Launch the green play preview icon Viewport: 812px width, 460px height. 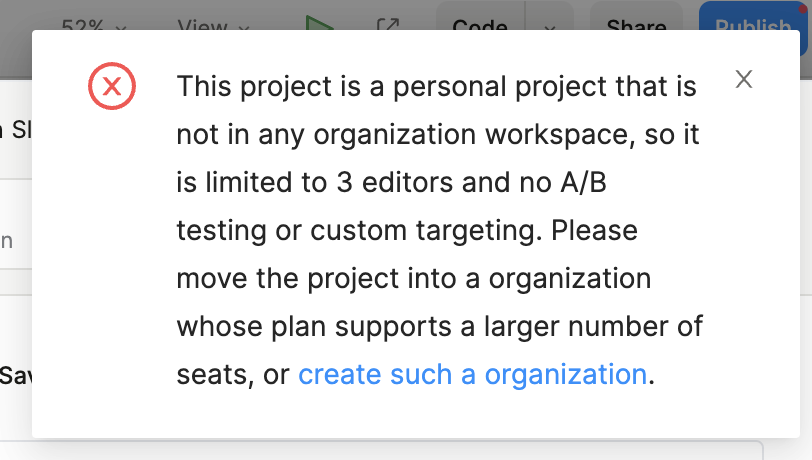320,22
